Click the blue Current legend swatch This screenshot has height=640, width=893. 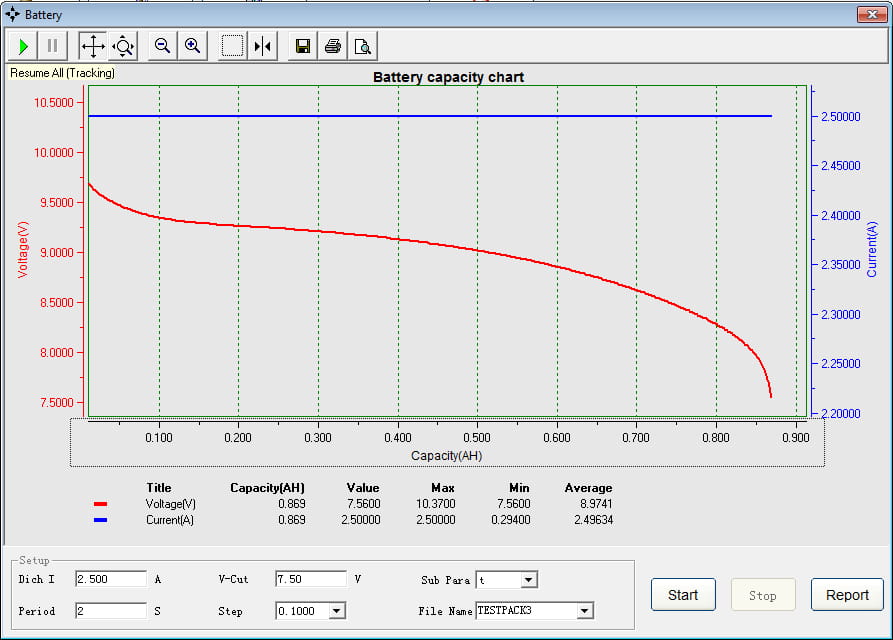click(x=100, y=520)
